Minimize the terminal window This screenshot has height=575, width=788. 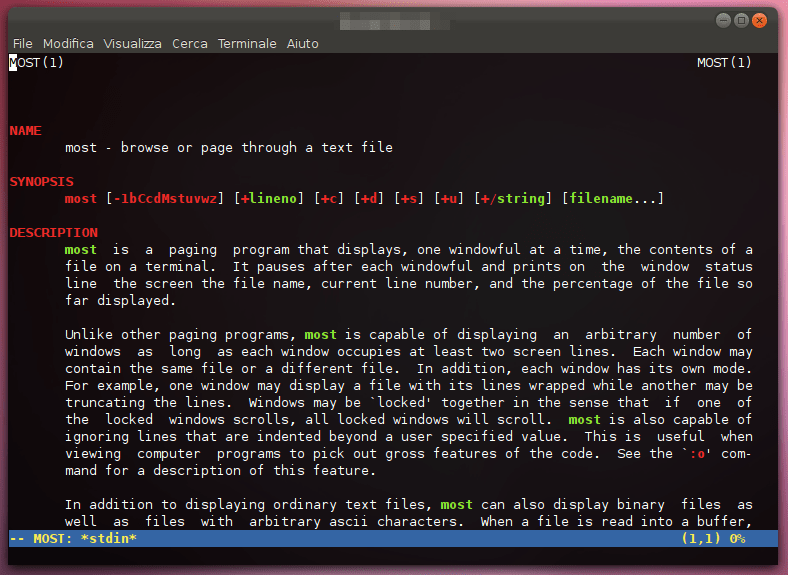click(x=723, y=21)
